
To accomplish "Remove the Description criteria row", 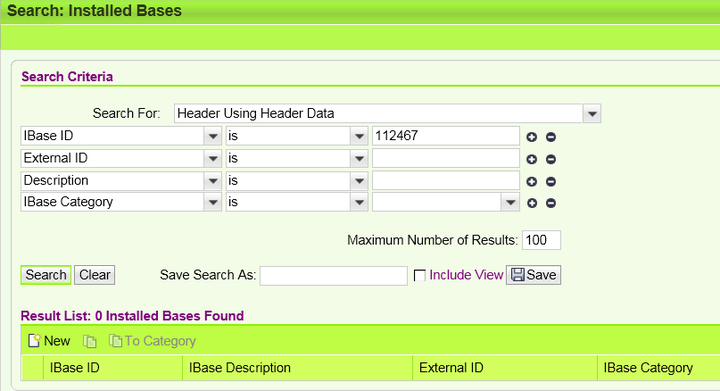I will (551, 182).
